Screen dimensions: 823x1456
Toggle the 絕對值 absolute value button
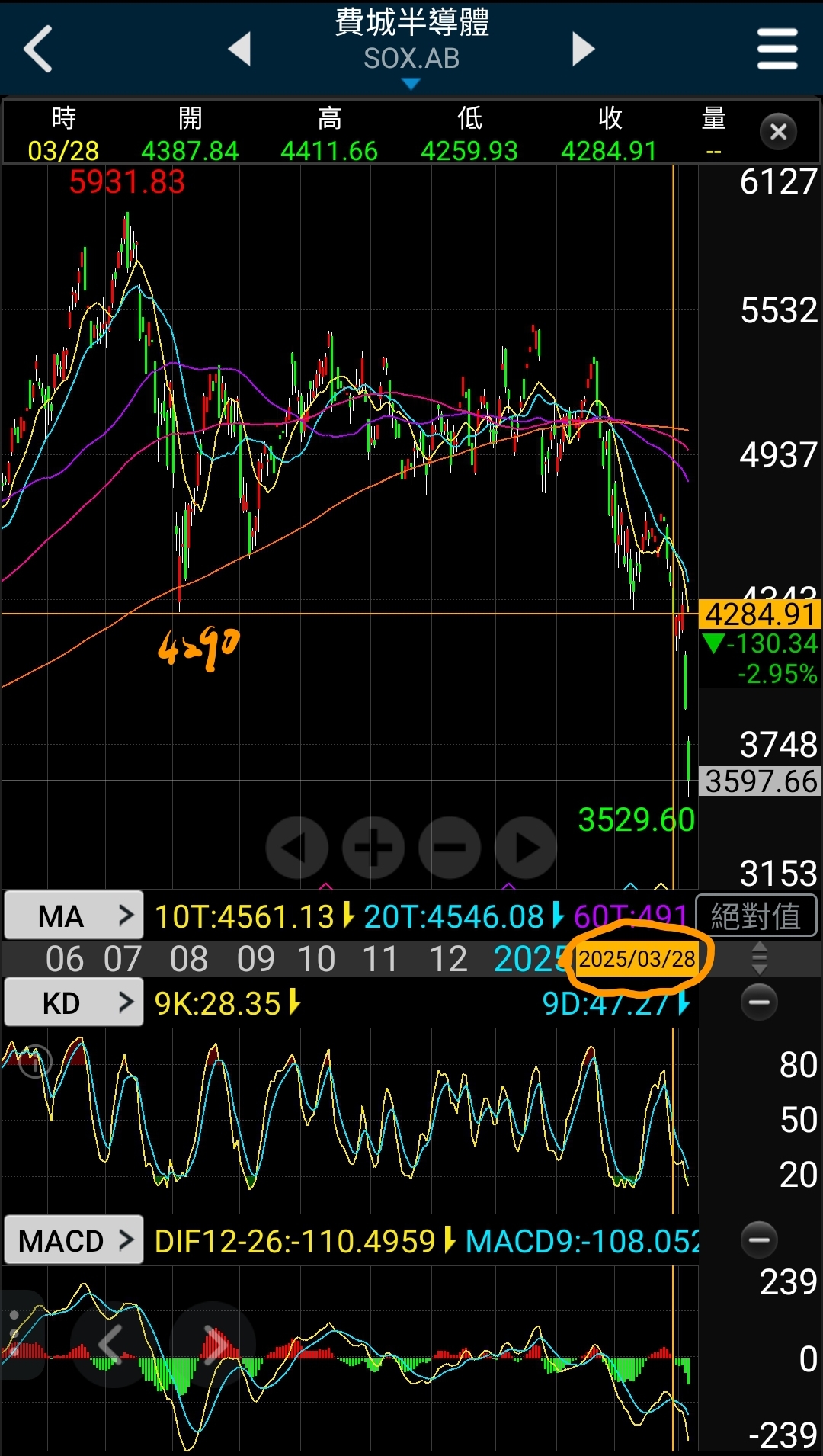tap(756, 916)
